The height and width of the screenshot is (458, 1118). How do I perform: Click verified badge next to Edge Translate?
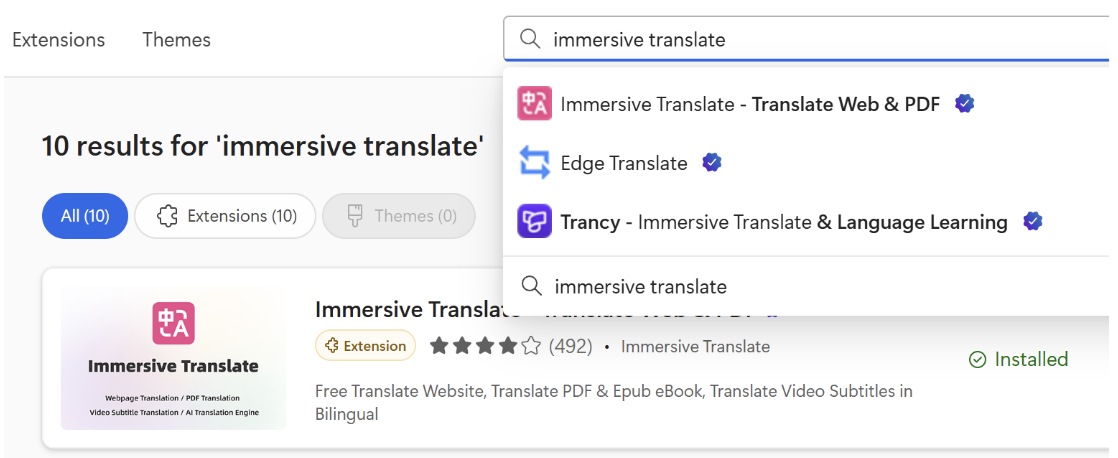711,163
